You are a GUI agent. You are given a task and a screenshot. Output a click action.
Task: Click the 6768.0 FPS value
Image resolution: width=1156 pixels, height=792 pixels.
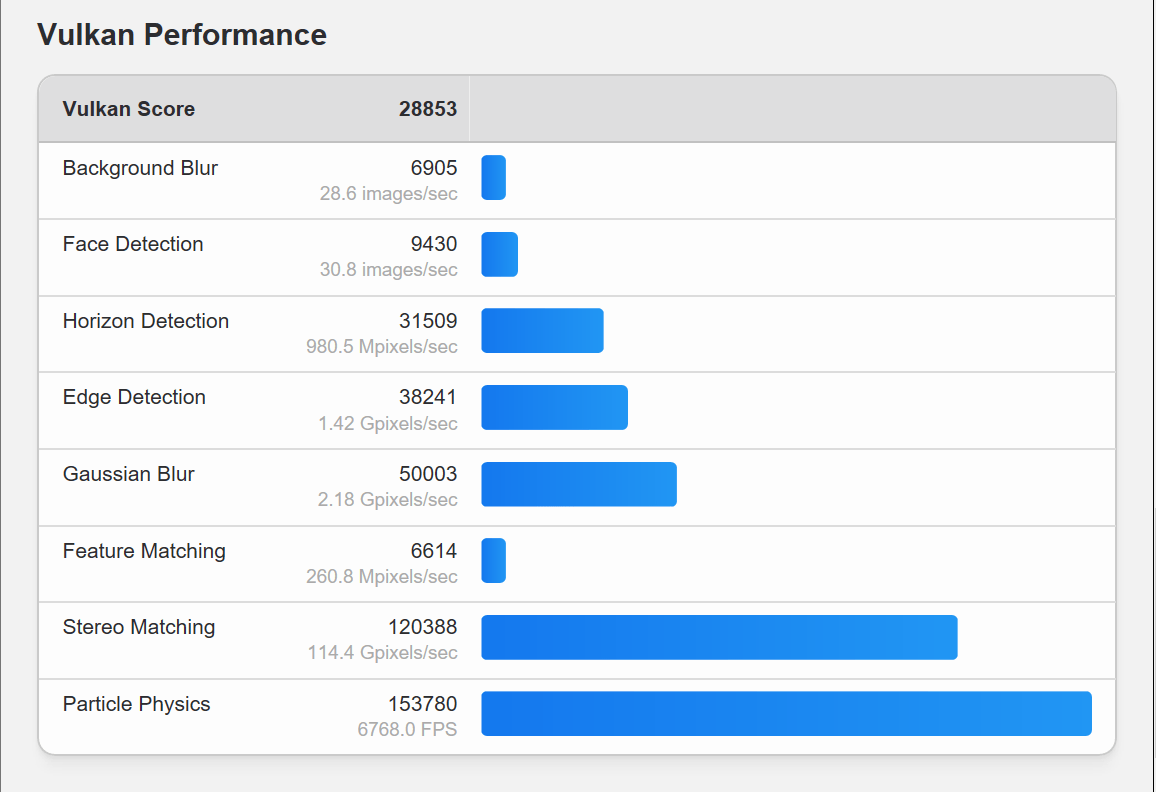point(408,729)
